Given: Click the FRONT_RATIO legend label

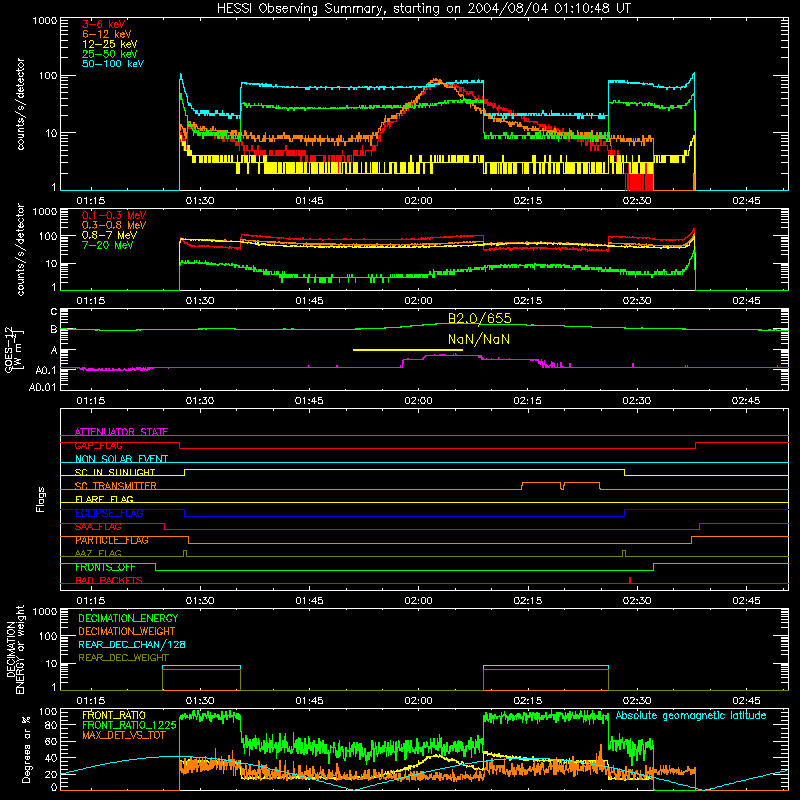Looking at the screenshot, I should tap(114, 715).
